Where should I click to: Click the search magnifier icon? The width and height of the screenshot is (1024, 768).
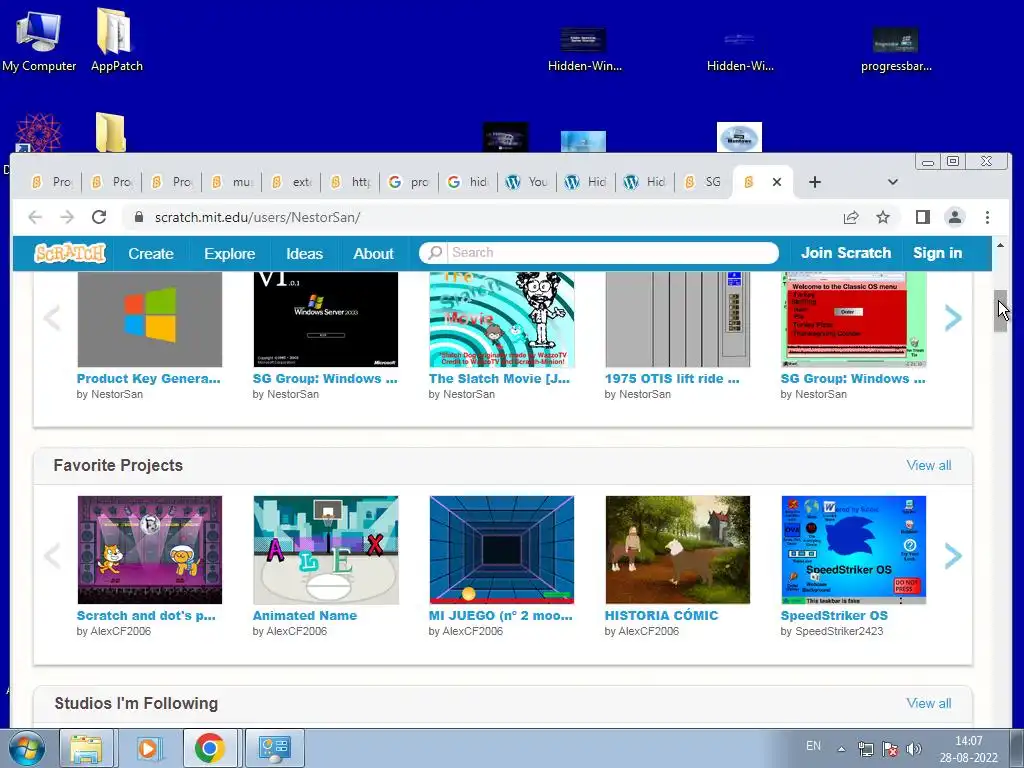(x=435, y=253)
